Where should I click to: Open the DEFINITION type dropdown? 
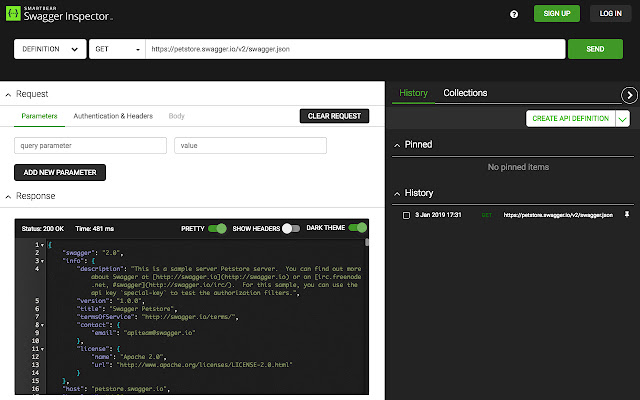click(x=50, y=49)
